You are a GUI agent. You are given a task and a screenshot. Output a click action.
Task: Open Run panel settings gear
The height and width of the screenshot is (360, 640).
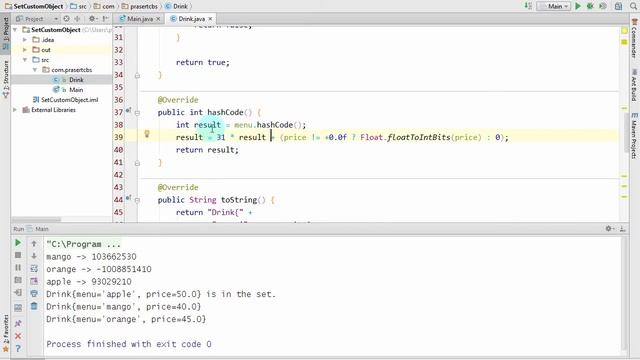point(609,229)
